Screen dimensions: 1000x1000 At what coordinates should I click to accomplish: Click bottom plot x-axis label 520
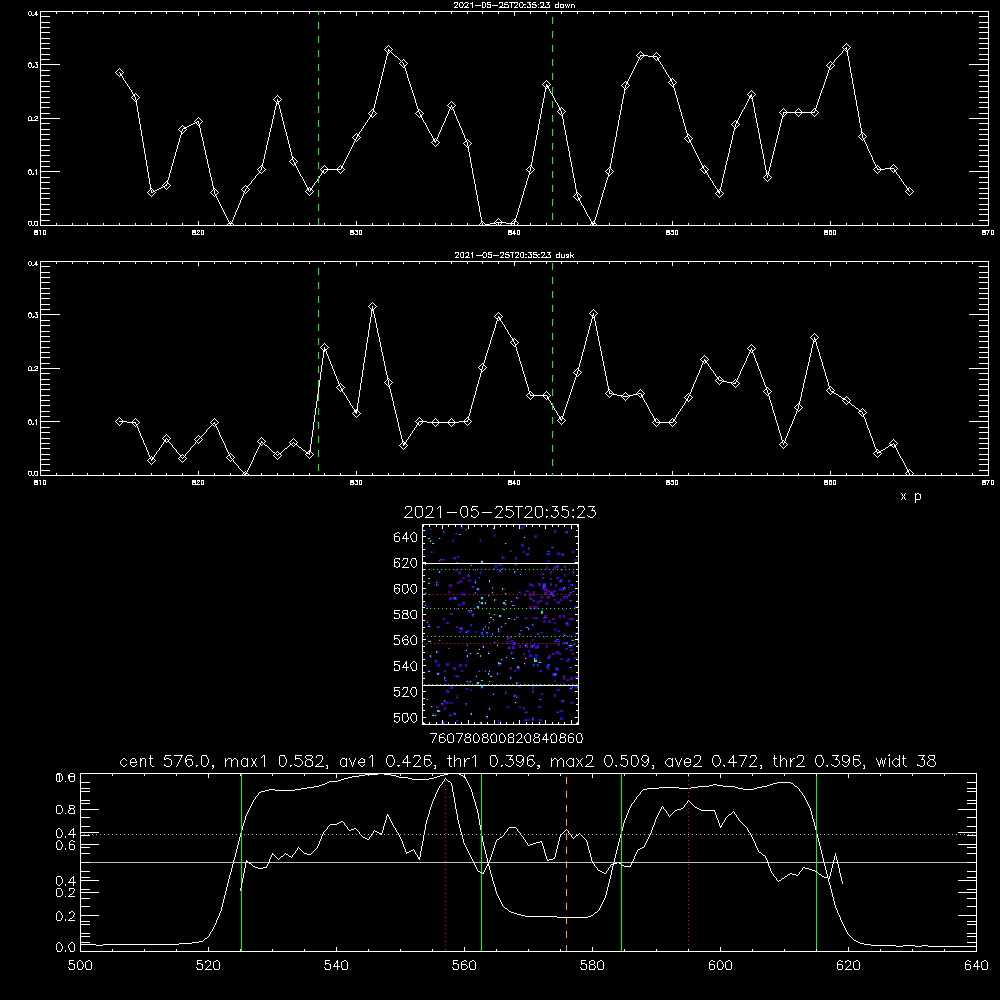[x=208, y=966]
